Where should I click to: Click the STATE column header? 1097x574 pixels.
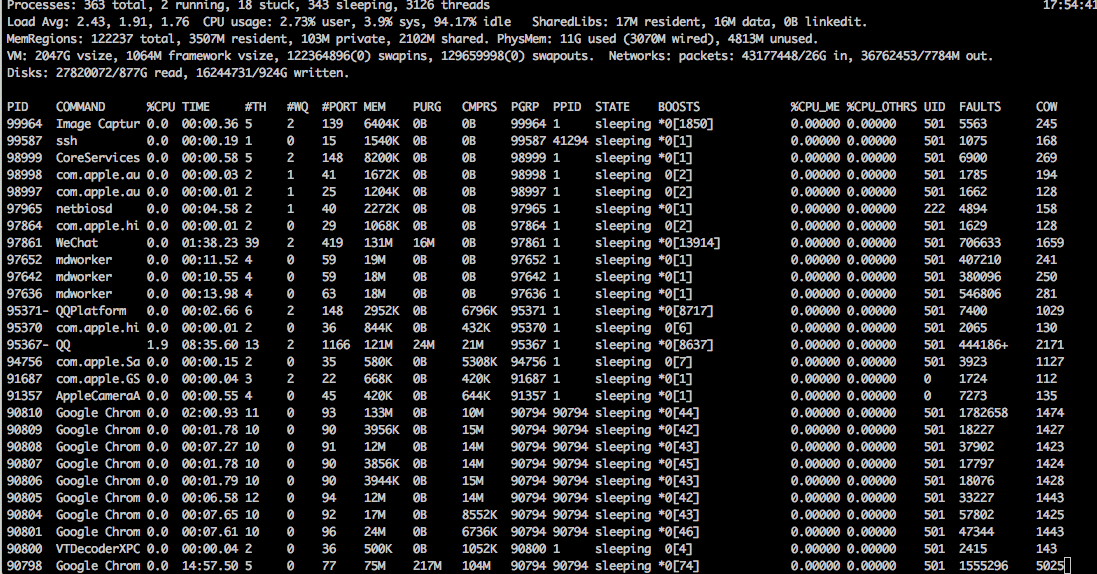coord(612,106)
